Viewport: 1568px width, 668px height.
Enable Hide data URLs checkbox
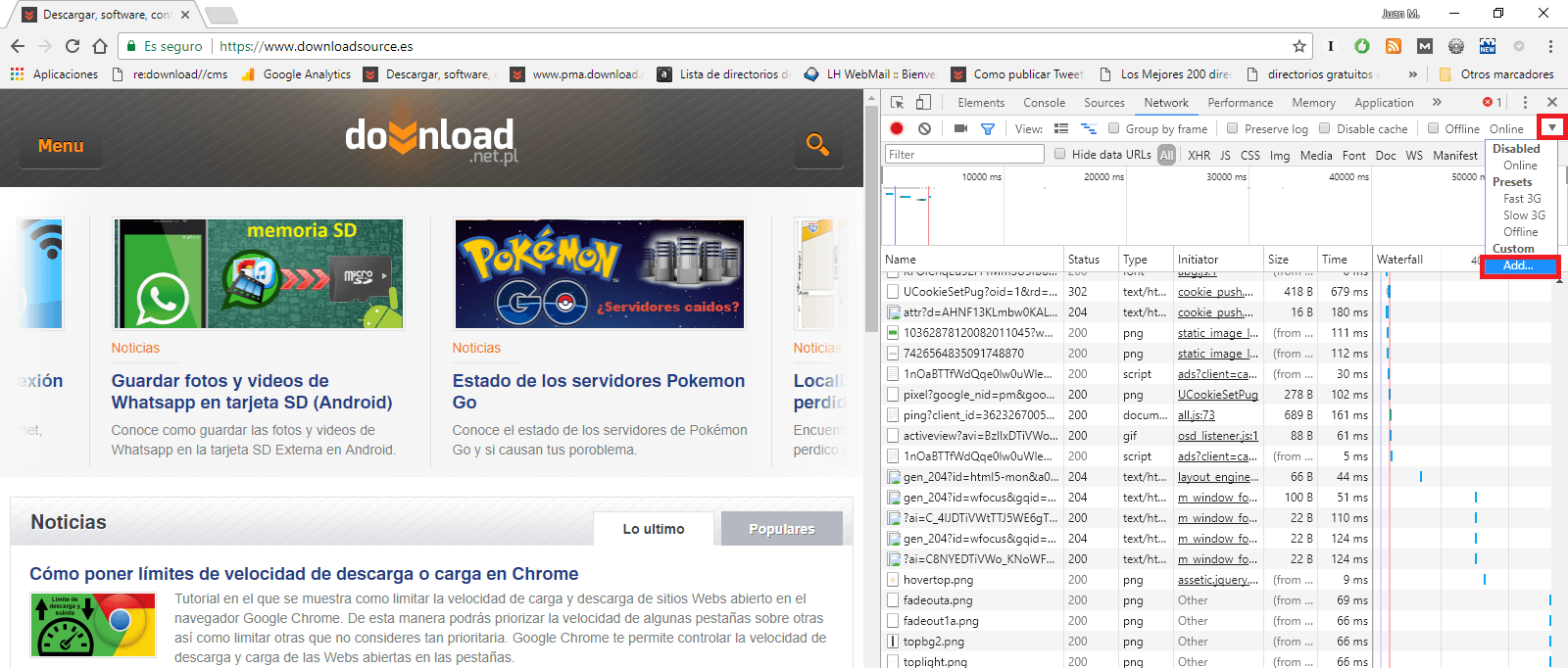pyautogui.click(x=1059, y=154)
